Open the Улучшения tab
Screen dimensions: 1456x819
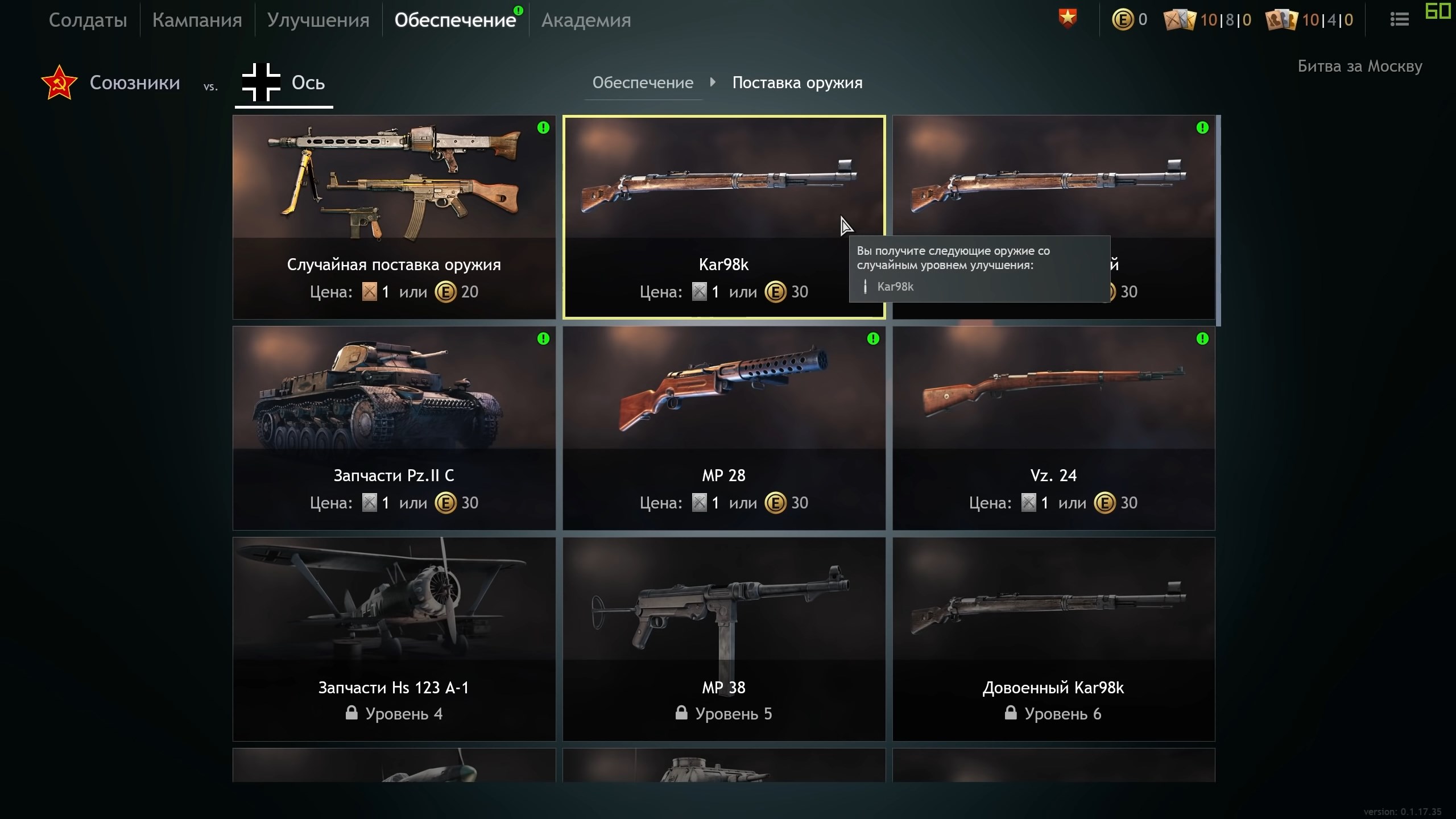pyautogui.click(x=318, y=20)
